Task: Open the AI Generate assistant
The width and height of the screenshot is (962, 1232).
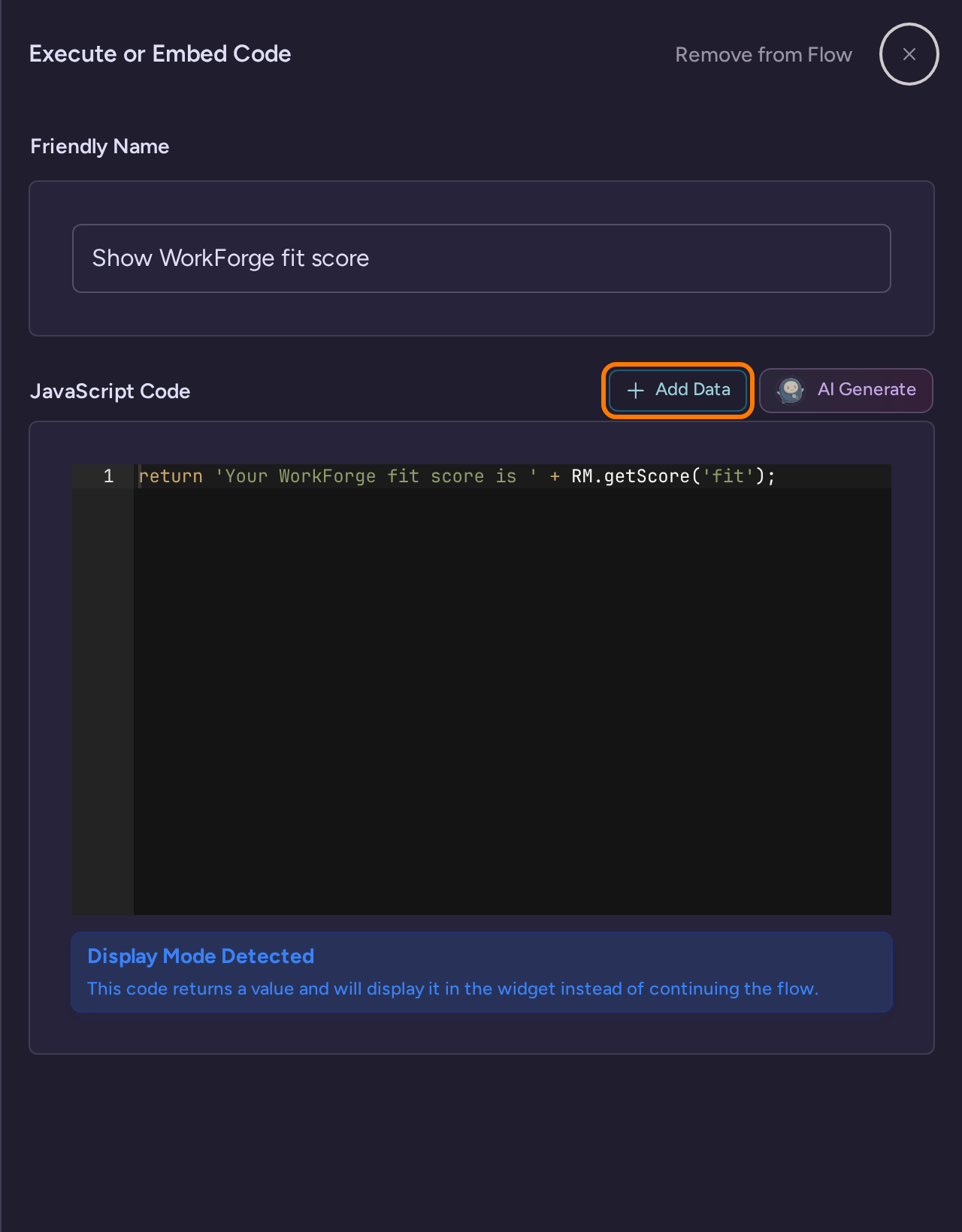Action: coord(846,390)
